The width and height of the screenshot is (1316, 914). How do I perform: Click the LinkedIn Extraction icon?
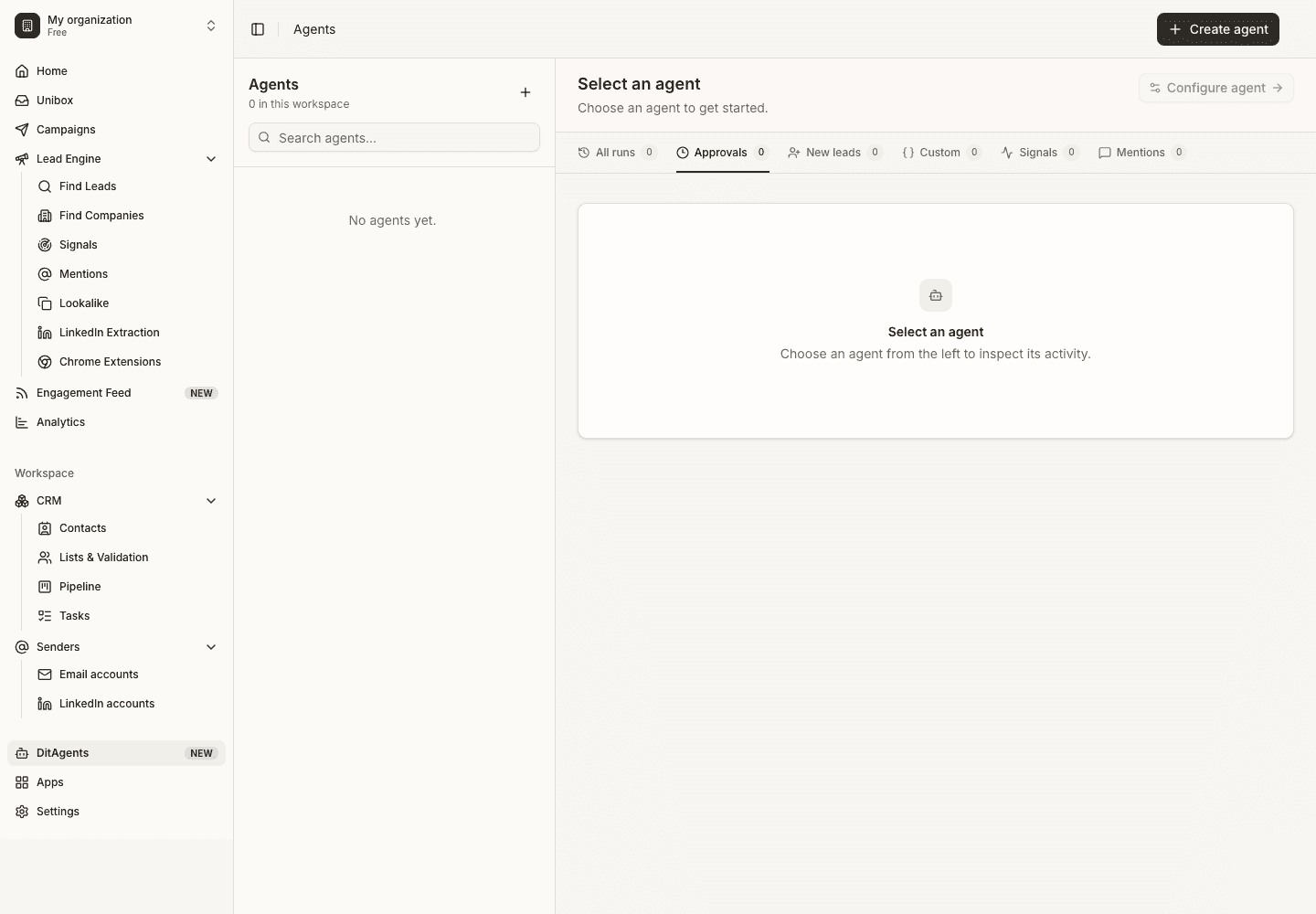coord(45,333)
